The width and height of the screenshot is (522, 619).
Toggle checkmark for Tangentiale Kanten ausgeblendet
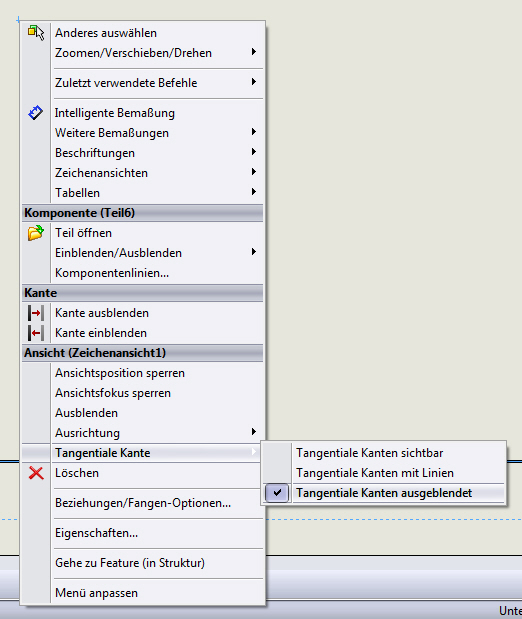point(277,493)
